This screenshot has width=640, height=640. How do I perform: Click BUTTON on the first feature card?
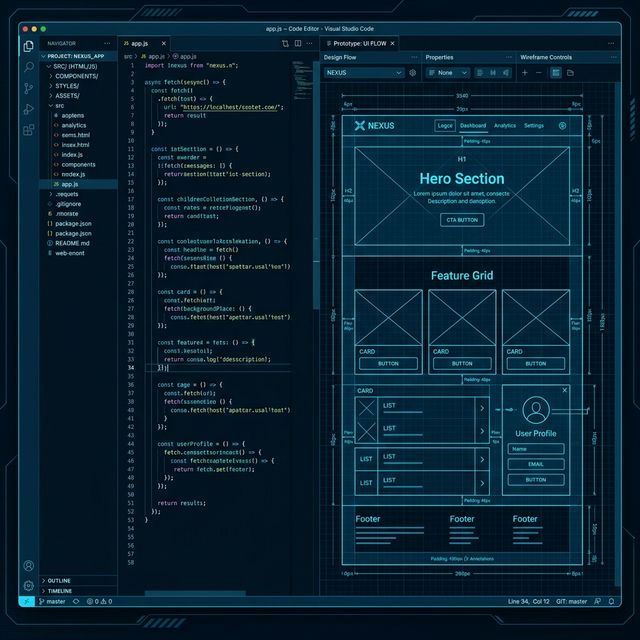point(388,363)
